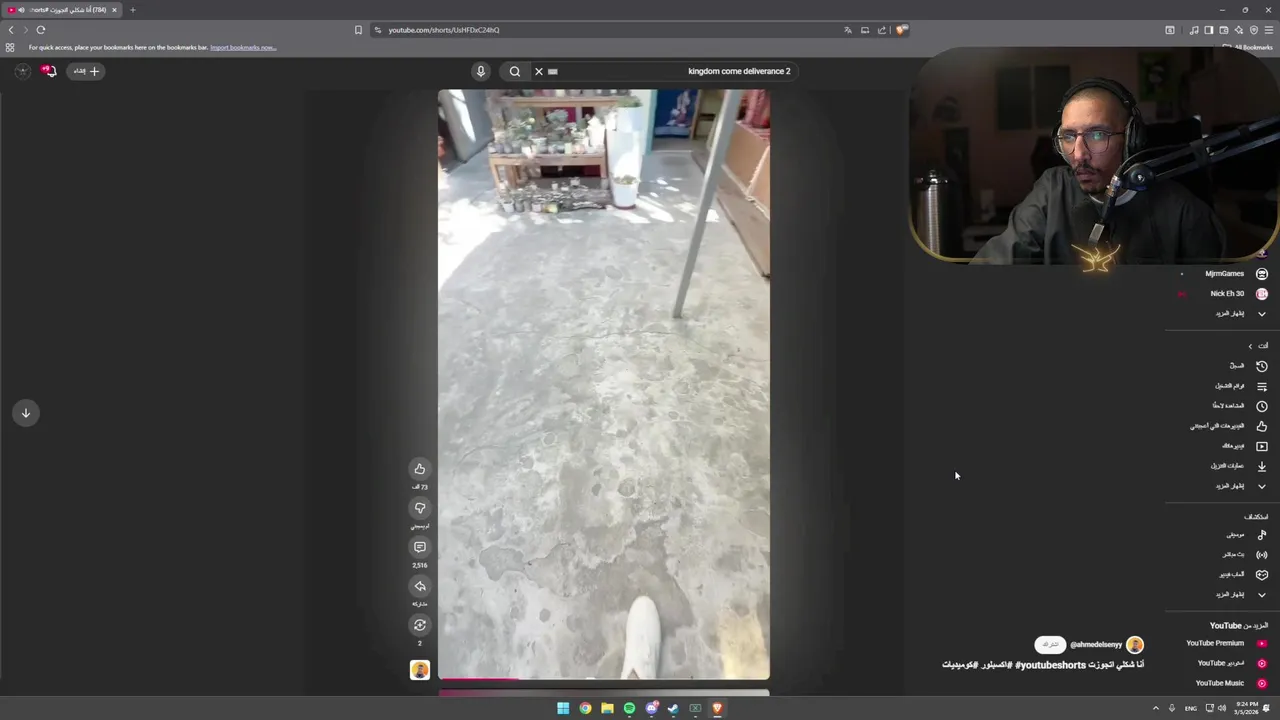Open the Steam icon in the taskbar
This screenshot has height=720, width=1280.
[673, 709]
